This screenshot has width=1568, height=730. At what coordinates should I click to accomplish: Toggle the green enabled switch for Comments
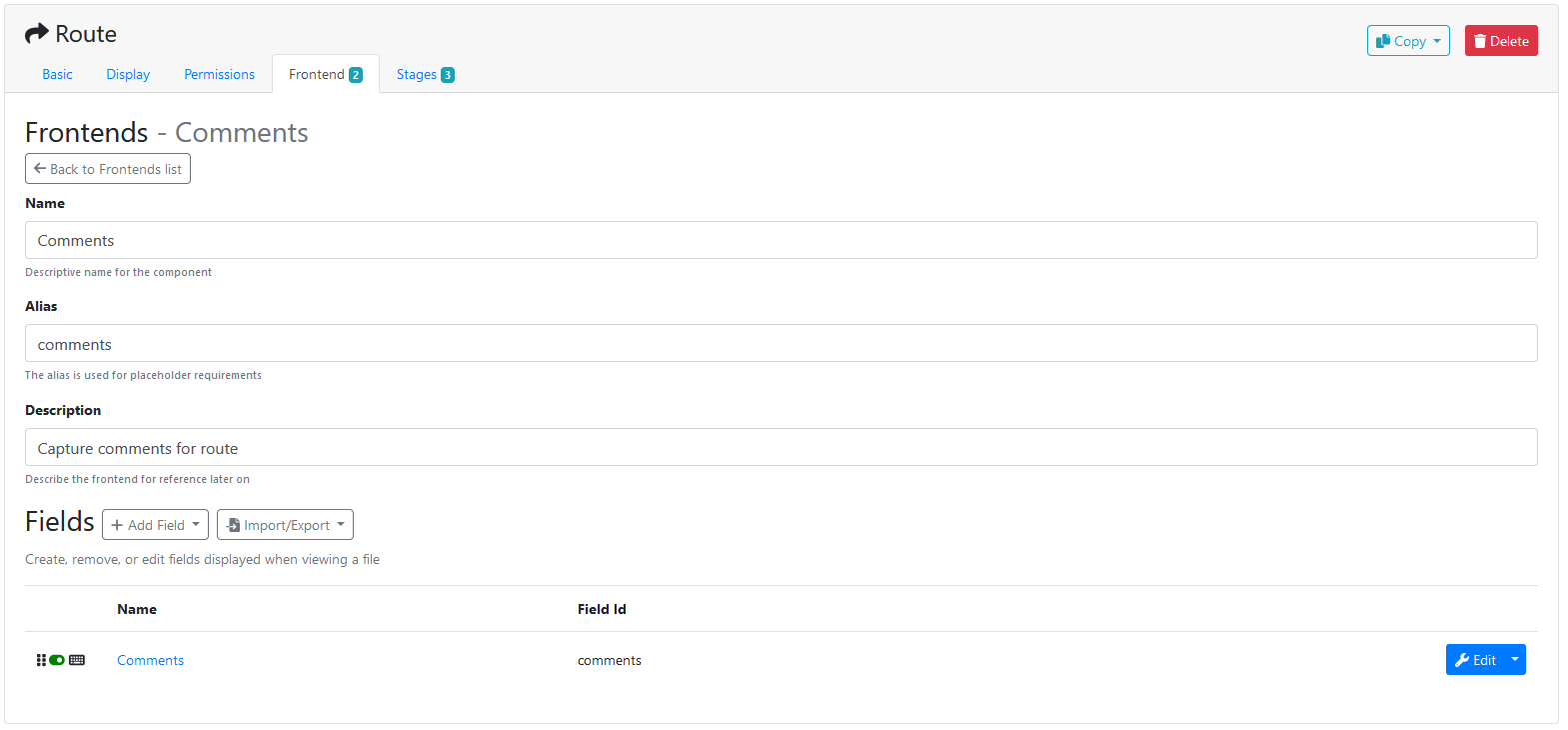click(57, 660)
